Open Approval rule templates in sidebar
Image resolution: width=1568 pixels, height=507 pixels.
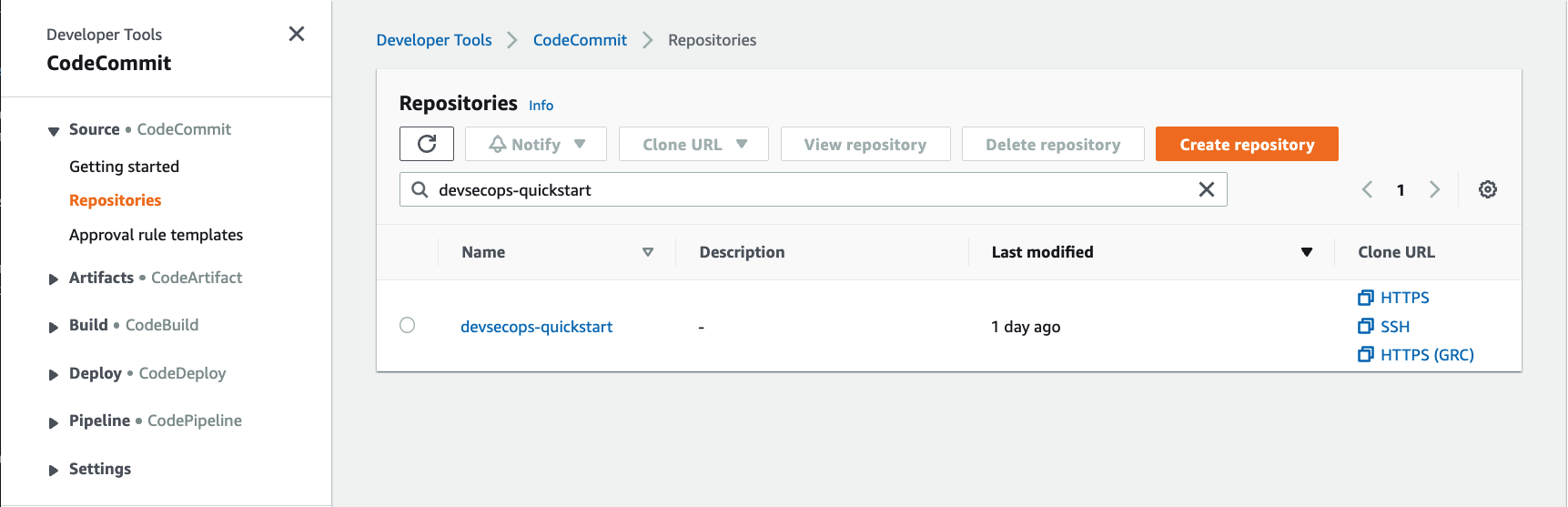(x=156, y=235)
